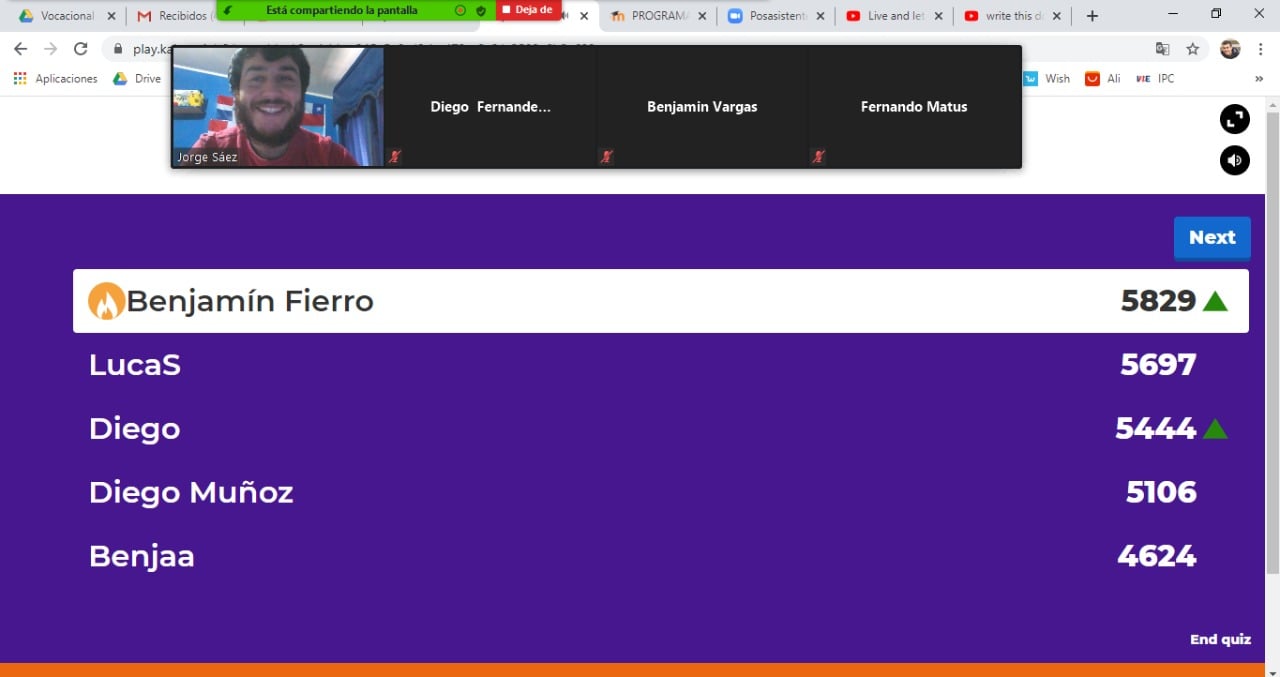The width and height of the screenshot is (1280, 677).
Task: Open the Aplicaciones bookmarks shortcut
Action: [x=56, y=79]
